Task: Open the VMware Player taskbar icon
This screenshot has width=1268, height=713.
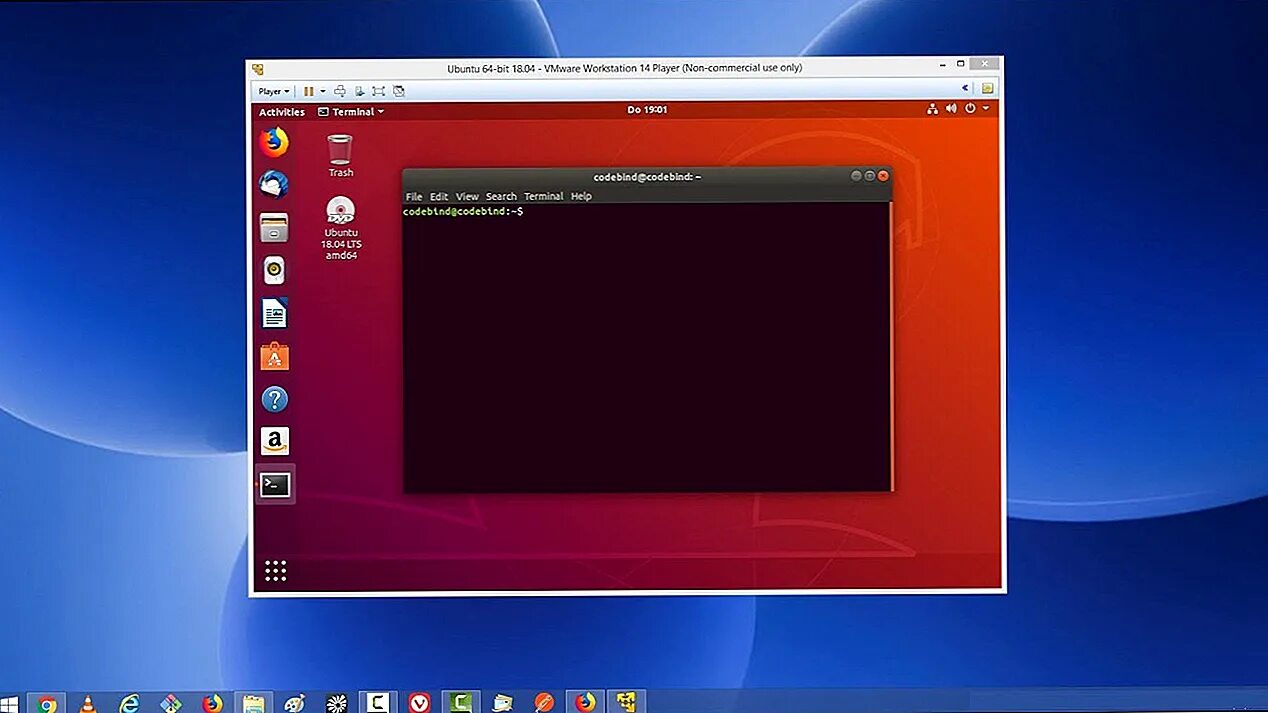Action: click(626, 703)
